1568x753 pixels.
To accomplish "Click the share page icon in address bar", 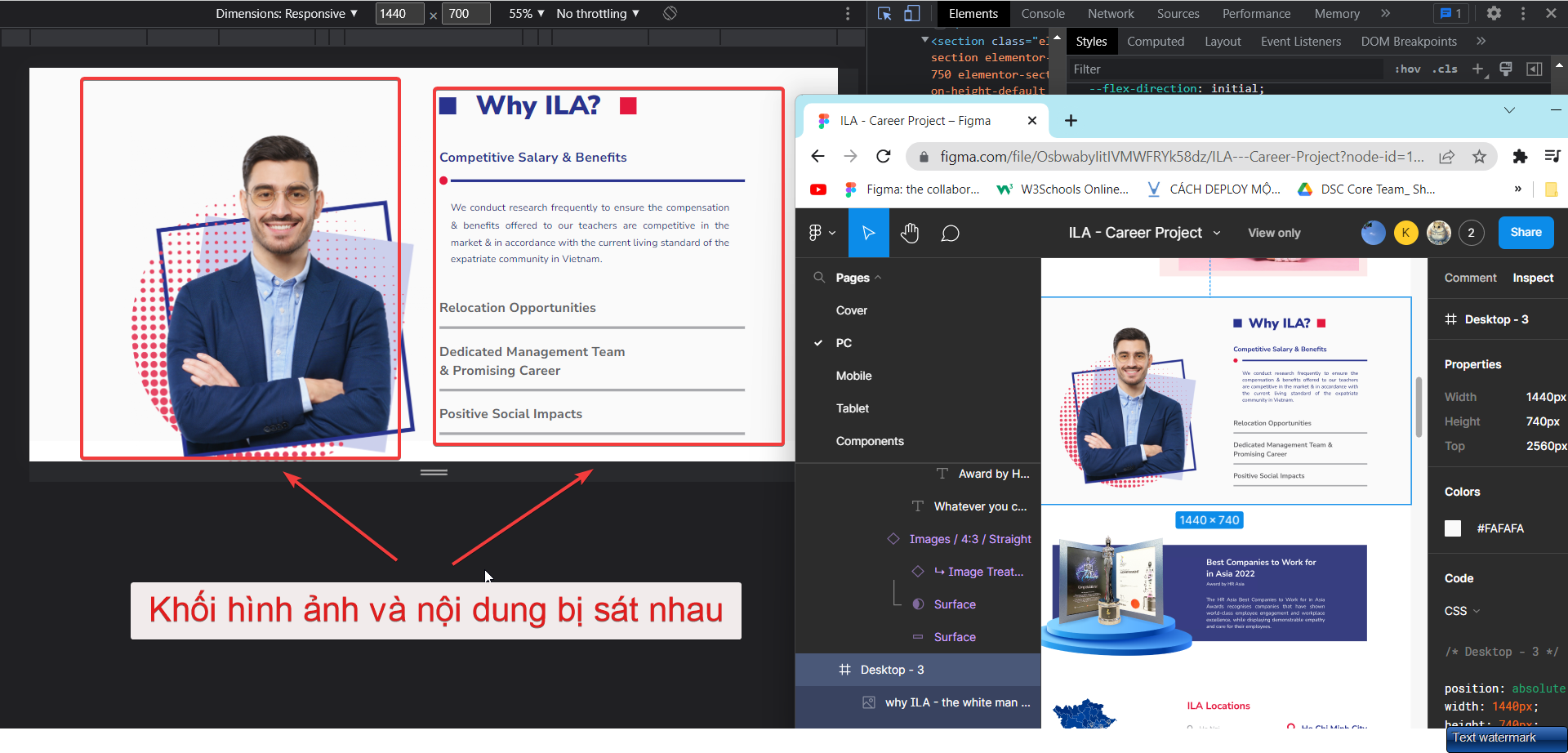I will tap(1446, 156).
